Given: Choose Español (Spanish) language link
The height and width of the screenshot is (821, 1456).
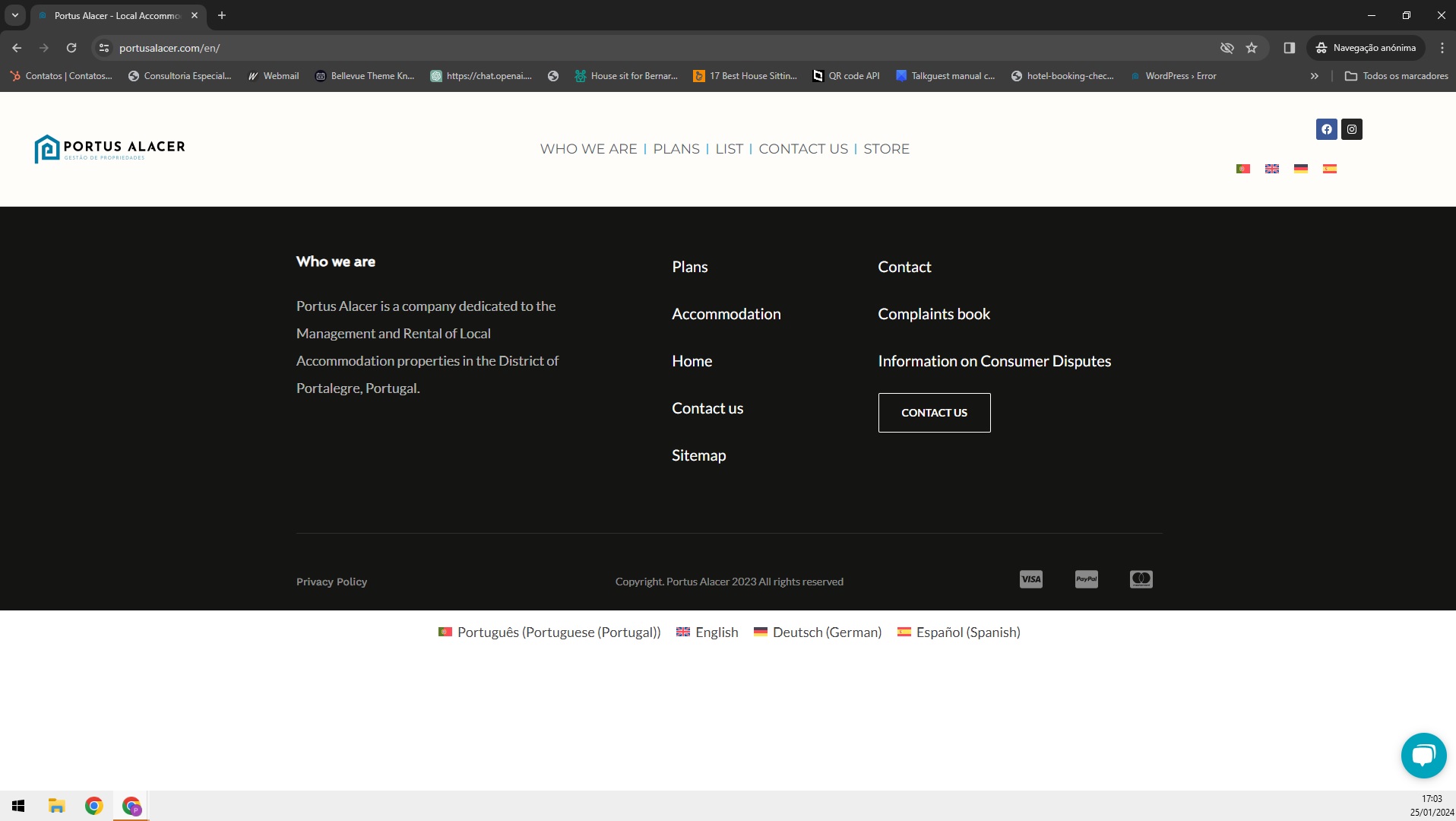Looking at the screenshot, I should (x=959, y=632).
